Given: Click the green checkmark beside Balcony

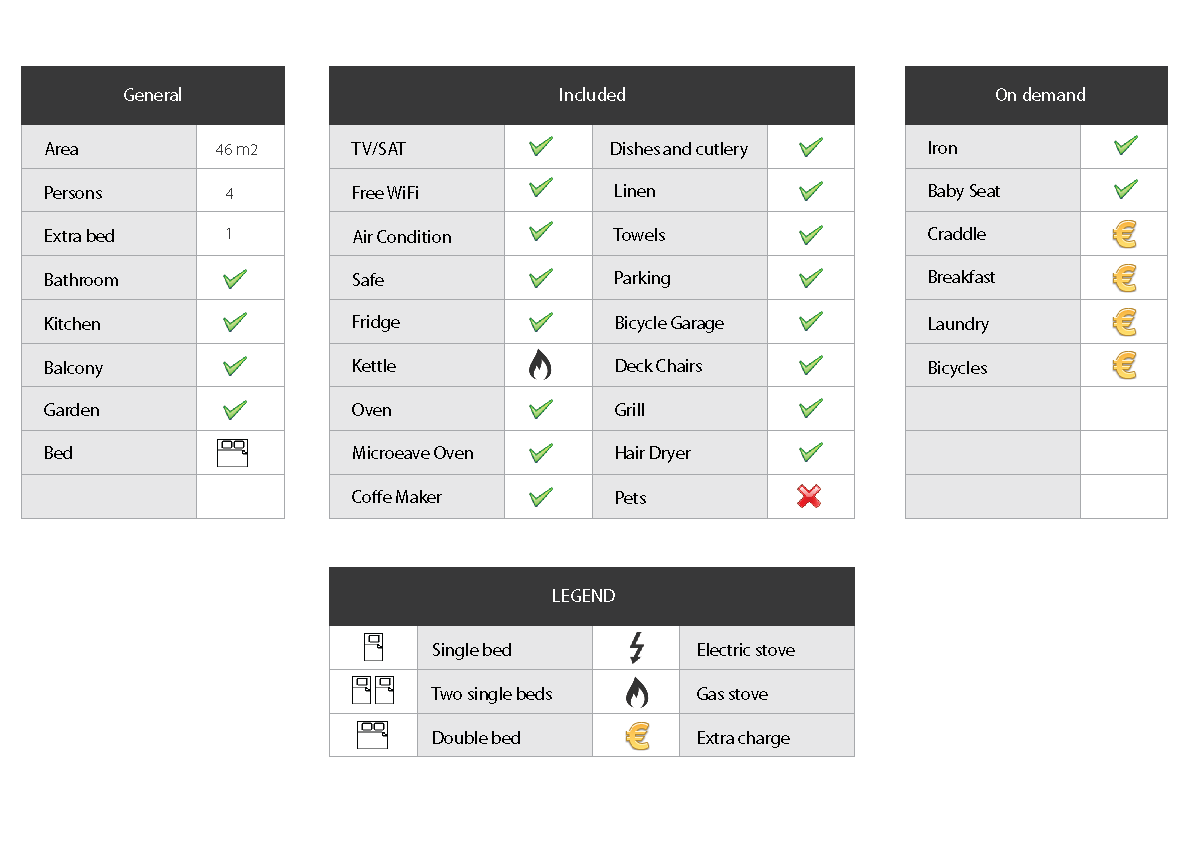Looking at the screenshot, I should pos(235,367).
